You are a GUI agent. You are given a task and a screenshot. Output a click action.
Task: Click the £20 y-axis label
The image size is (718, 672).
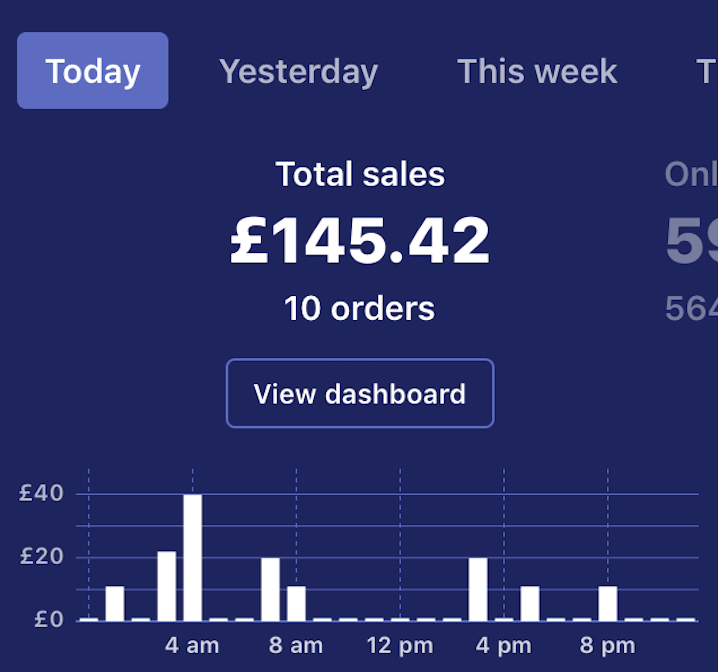[x=42, y=557]
